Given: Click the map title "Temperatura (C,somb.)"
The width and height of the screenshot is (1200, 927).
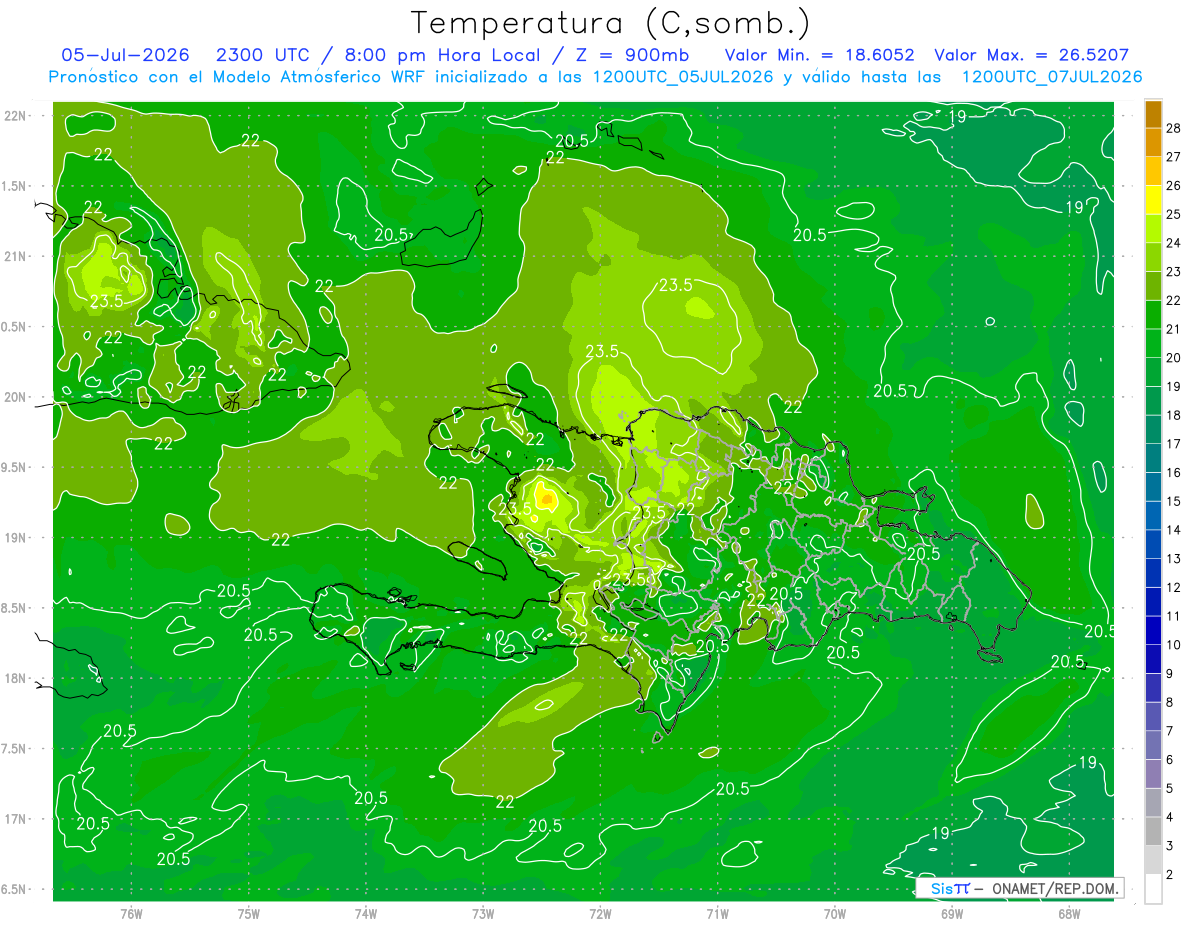Looking at the screenshot, I should (610, 22).
